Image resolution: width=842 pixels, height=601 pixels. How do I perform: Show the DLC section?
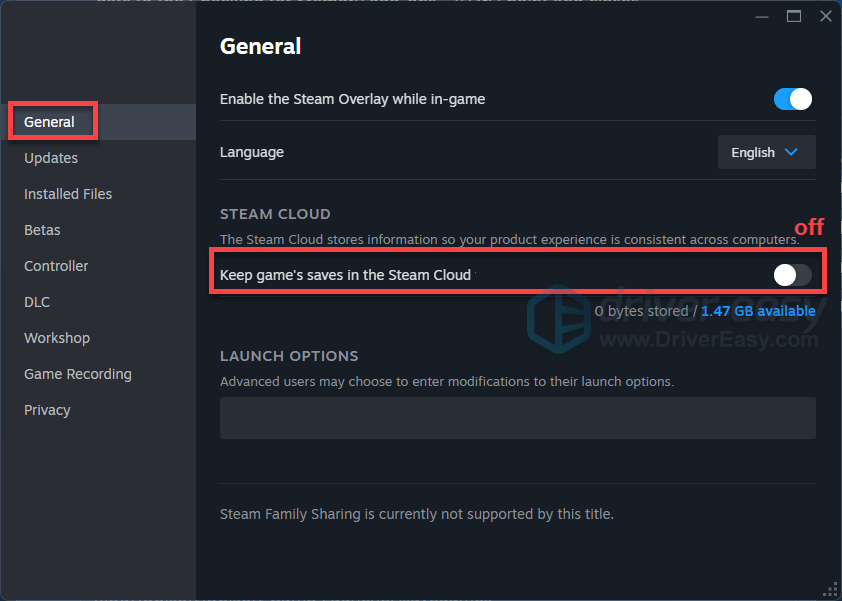click(37, 302)
